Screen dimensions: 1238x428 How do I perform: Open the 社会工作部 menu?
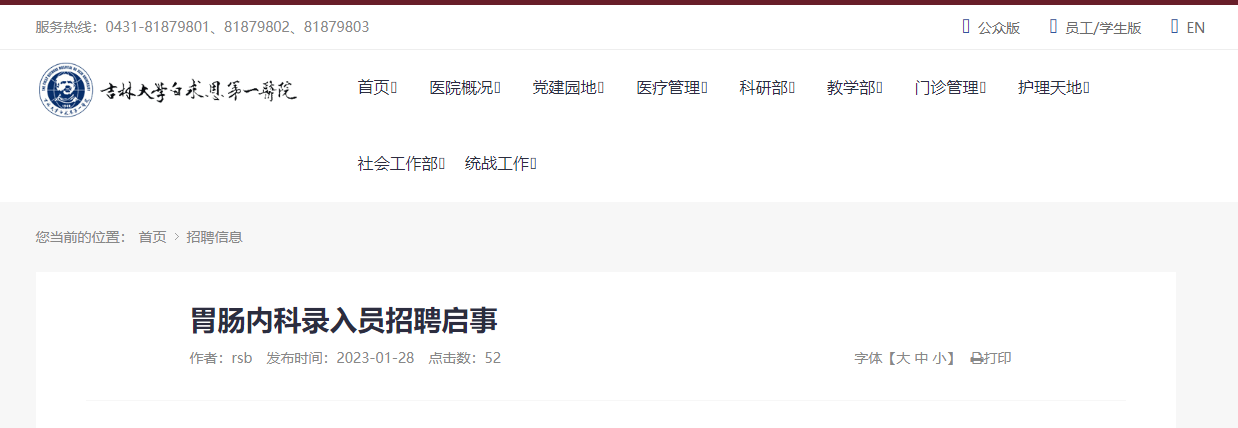(x=401, y=164)
